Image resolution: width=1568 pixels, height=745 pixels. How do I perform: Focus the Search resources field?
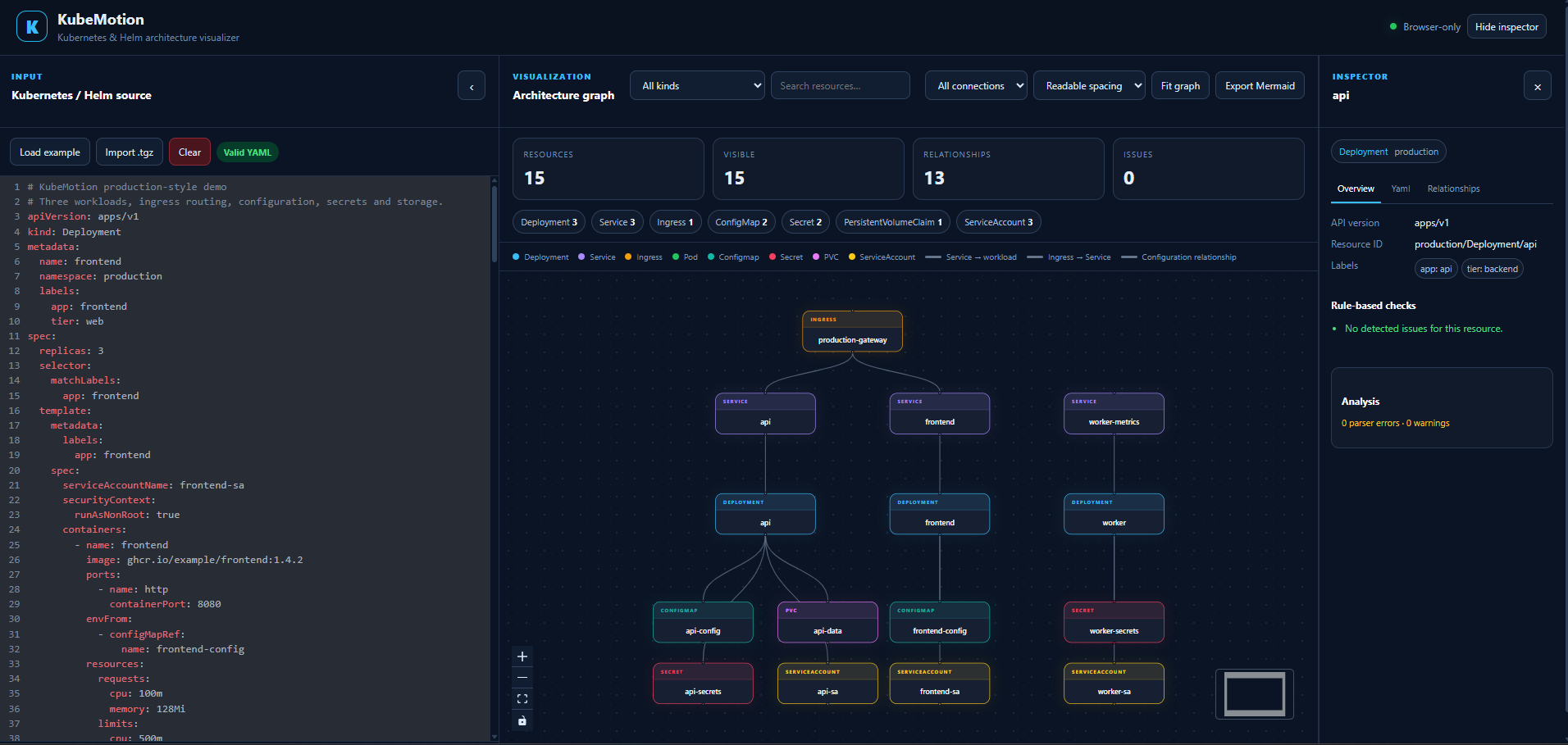[x=841, y=85]
